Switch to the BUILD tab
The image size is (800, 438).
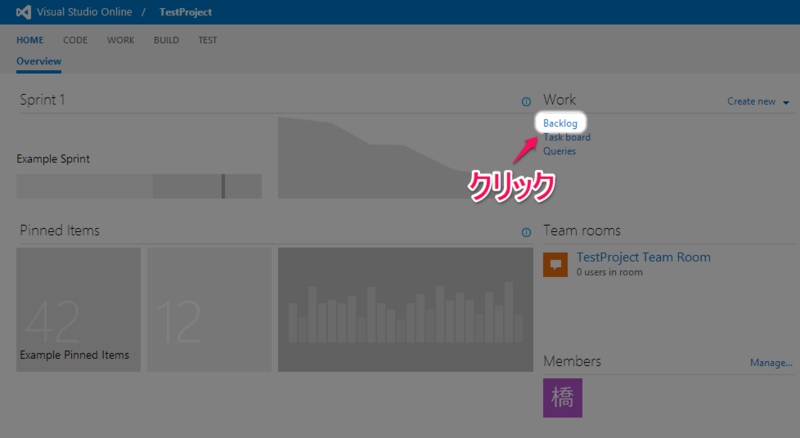click(166, 40)
